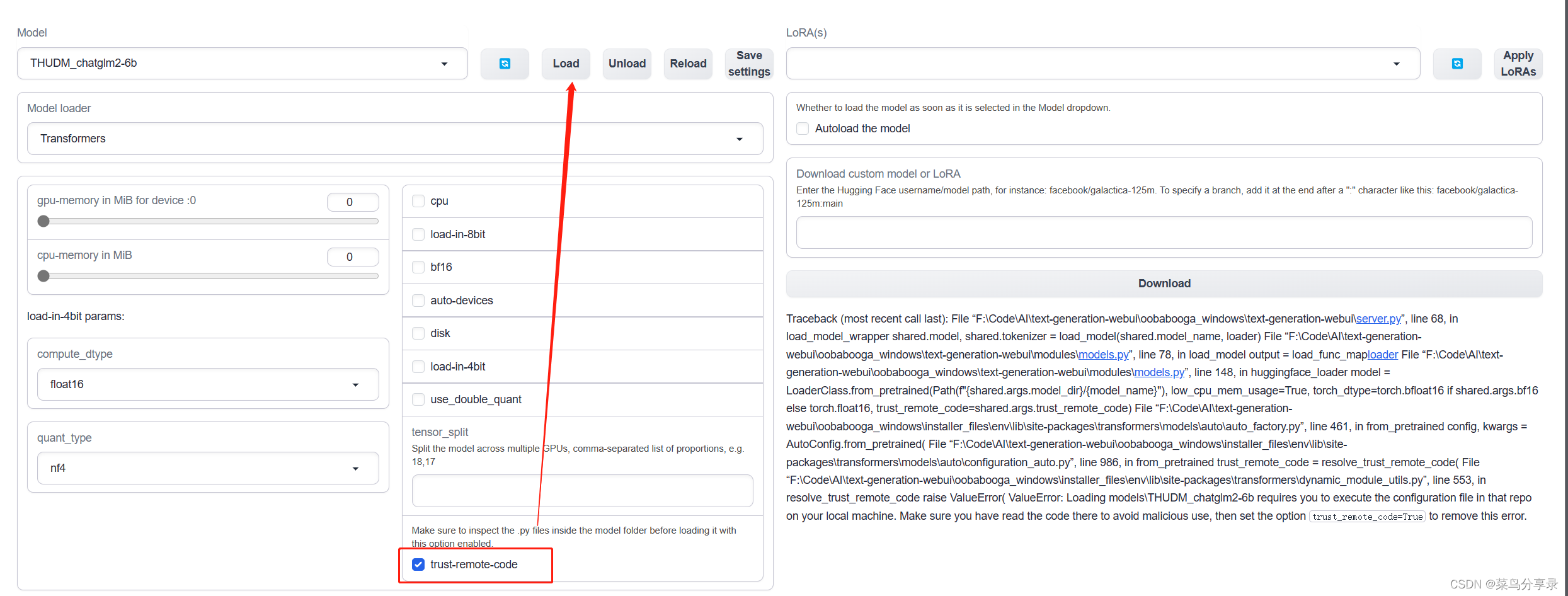Click the 'load-in-4bit params:' label
Image resolution: width=1568 pixels, height=596 pixels.
[76, 316]
